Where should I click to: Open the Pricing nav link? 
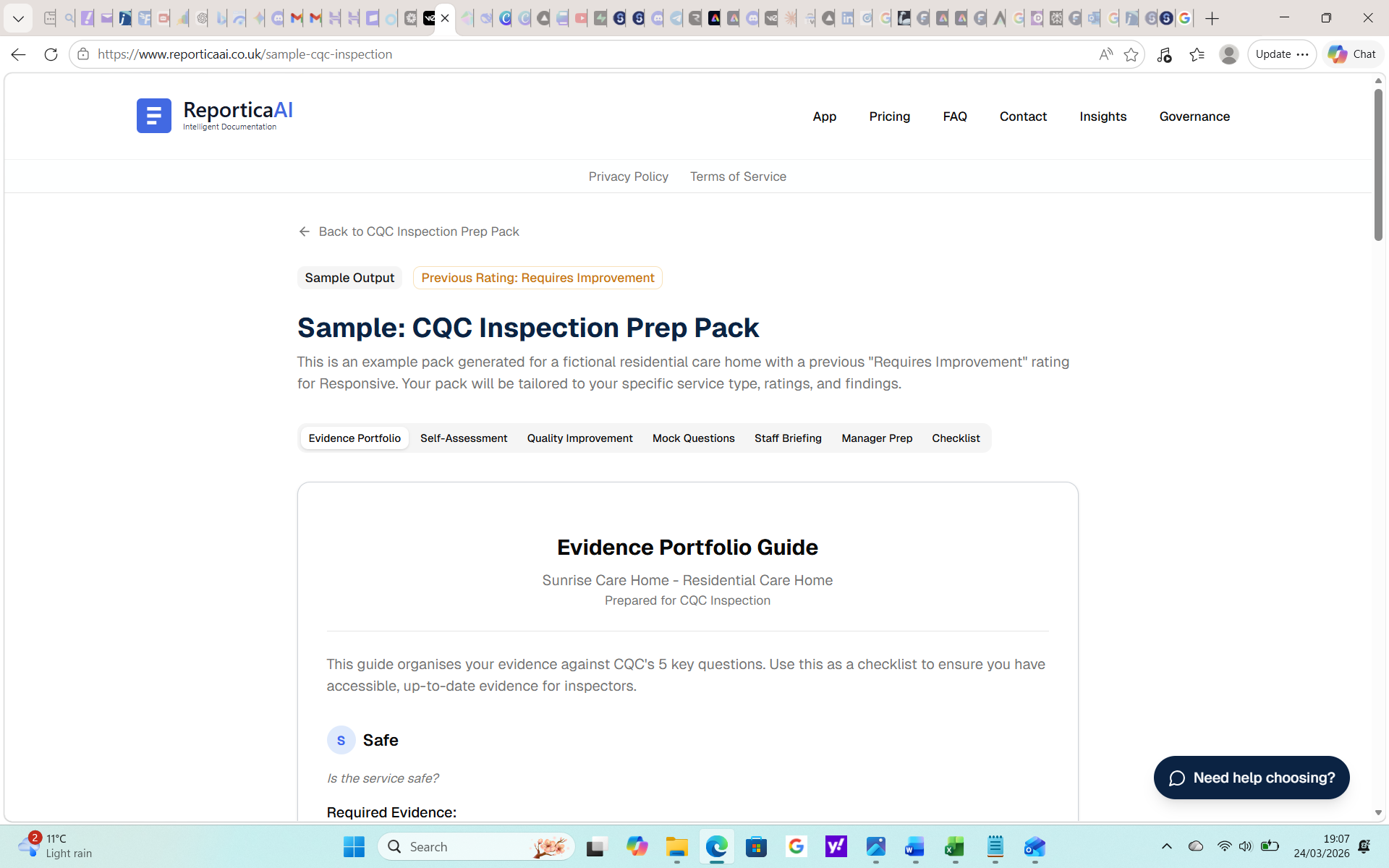[x=889, y=116]
